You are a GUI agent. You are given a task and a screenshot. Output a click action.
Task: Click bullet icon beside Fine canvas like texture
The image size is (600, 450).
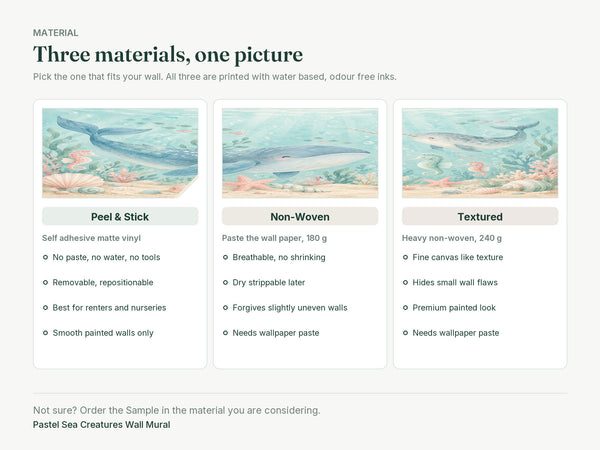click(405, 257)
